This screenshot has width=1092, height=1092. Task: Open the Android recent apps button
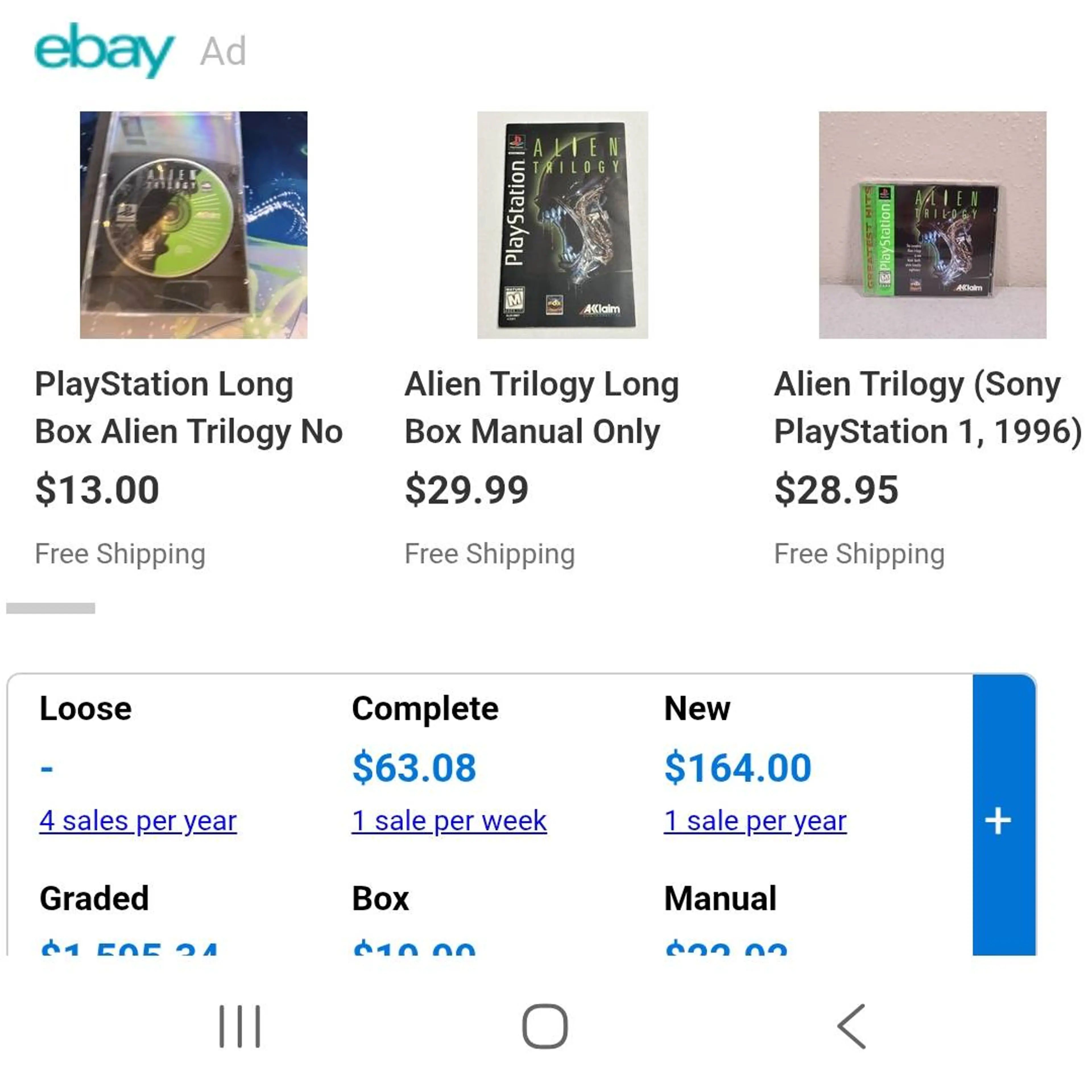[x=240, y=1026]
